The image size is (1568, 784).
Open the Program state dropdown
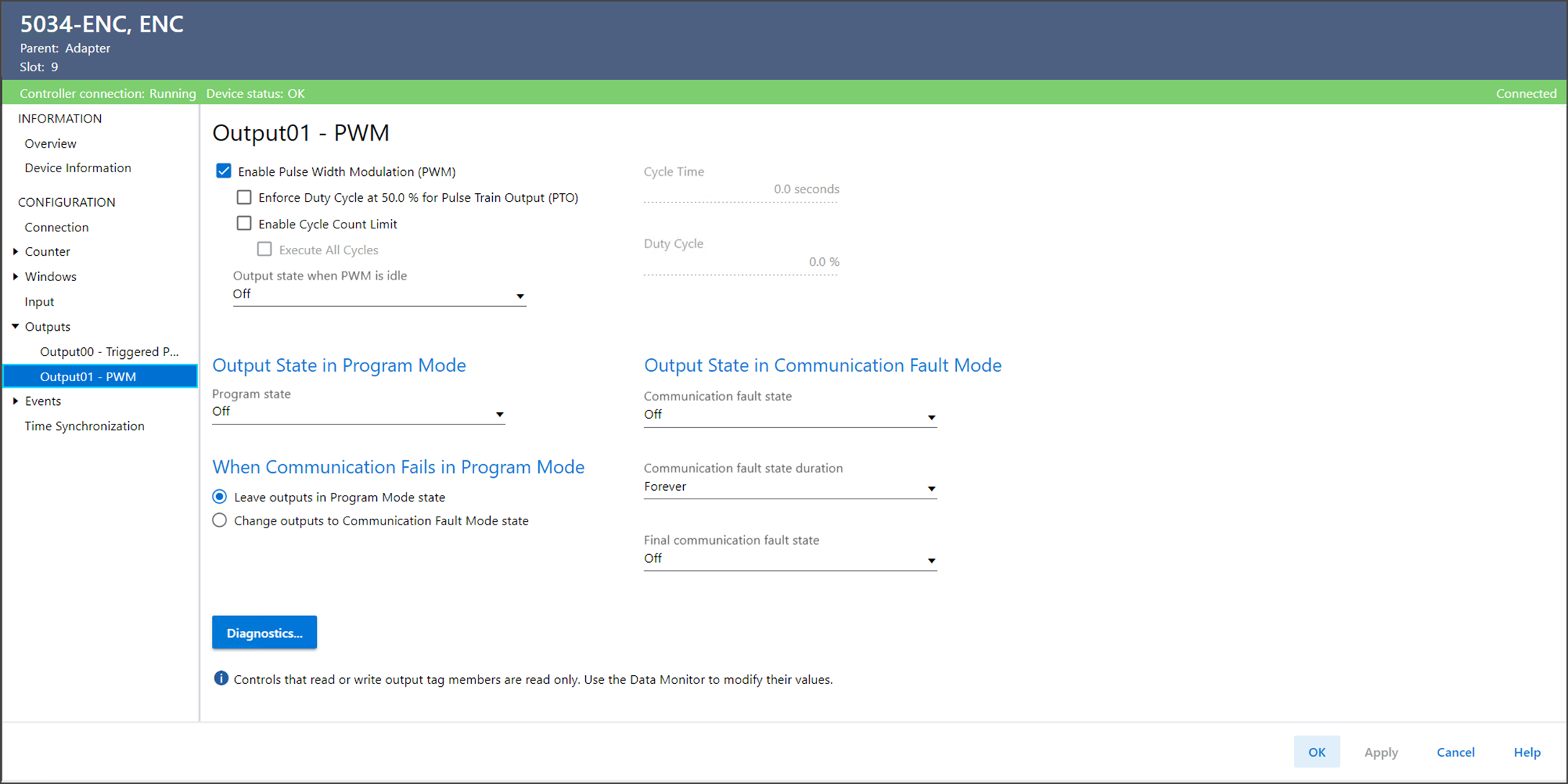click(x=358, y=413)
